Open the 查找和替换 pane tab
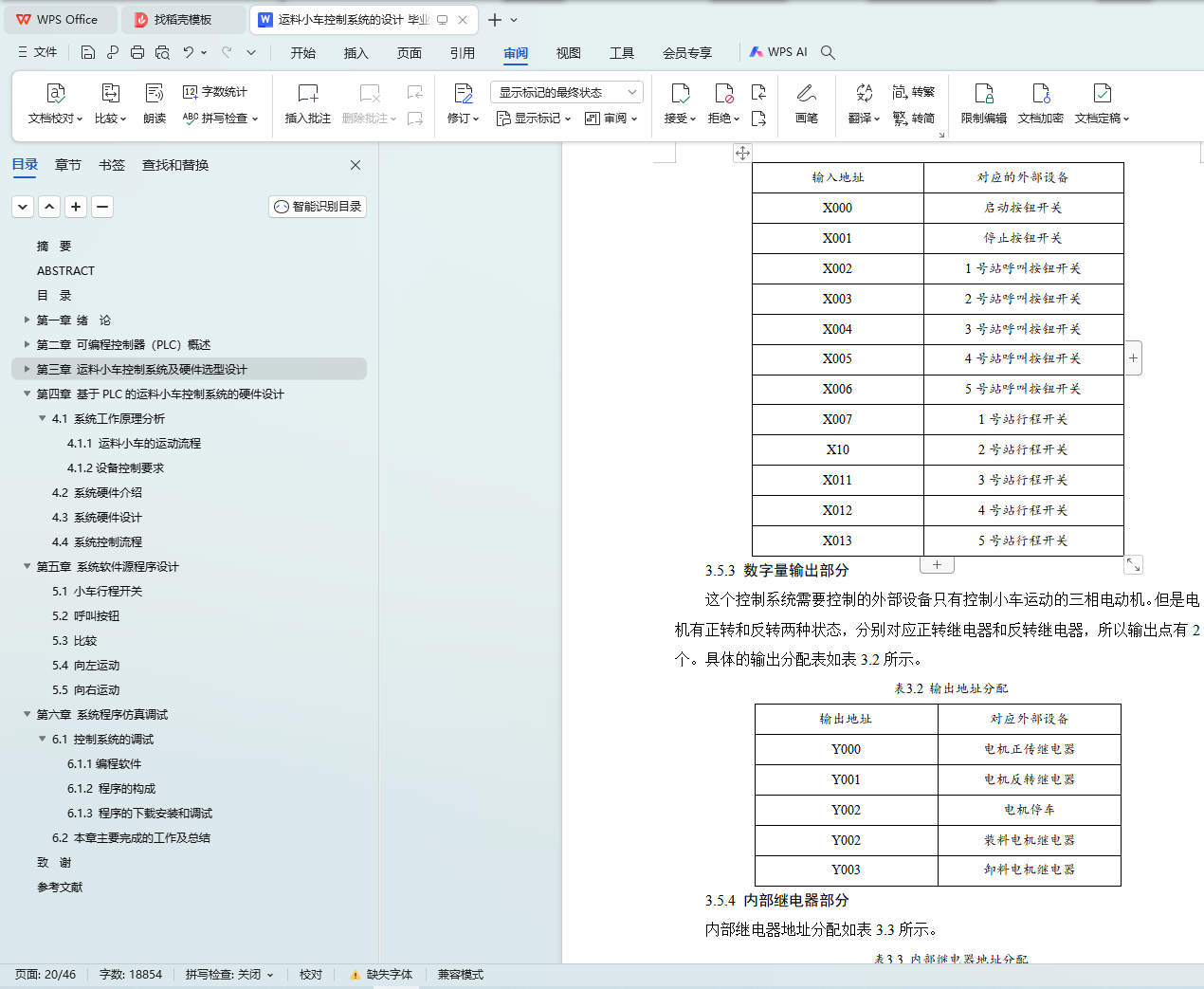 pyautogui.click(x=175, y=165)
